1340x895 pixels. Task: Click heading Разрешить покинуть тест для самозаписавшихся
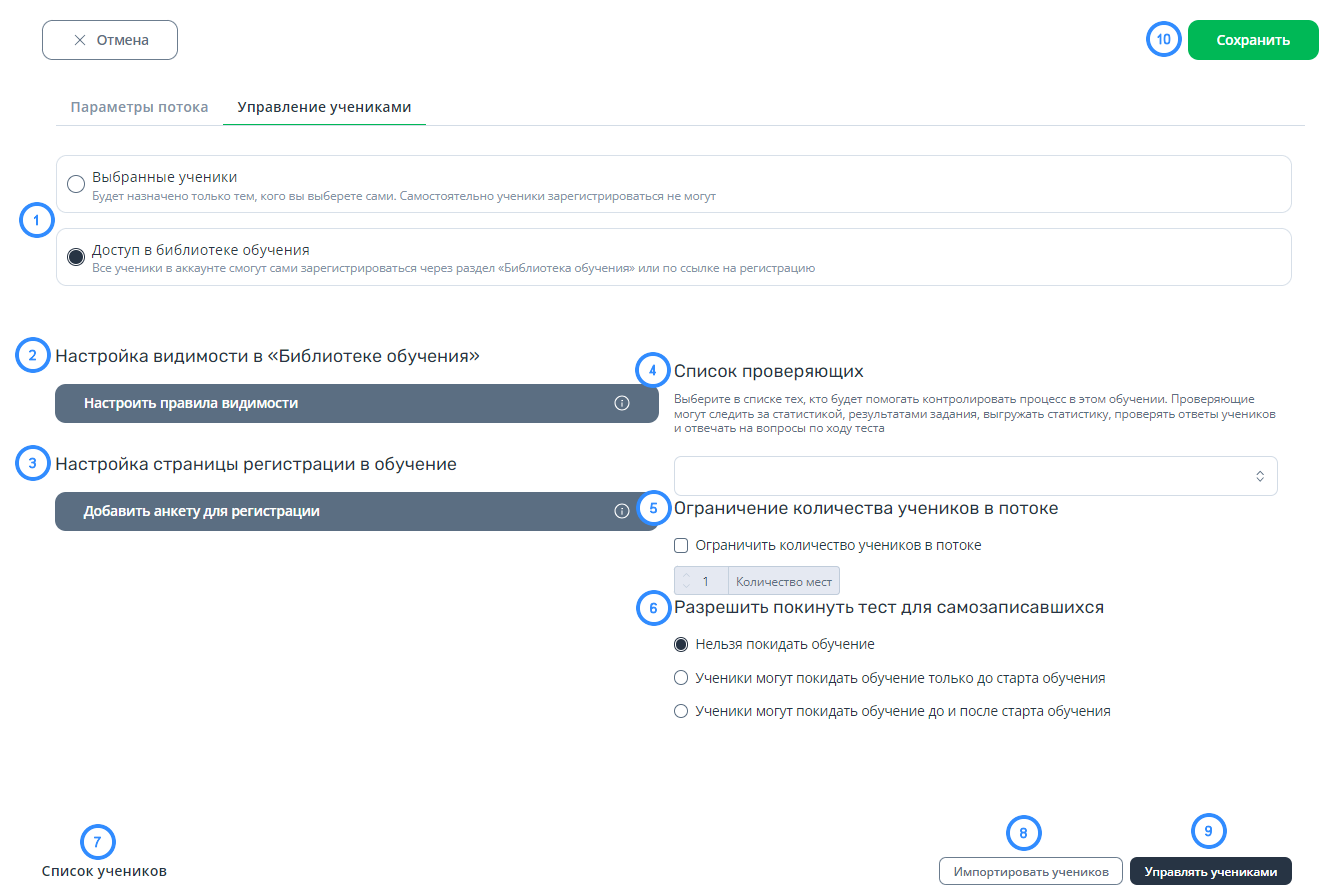click(889, 607)
